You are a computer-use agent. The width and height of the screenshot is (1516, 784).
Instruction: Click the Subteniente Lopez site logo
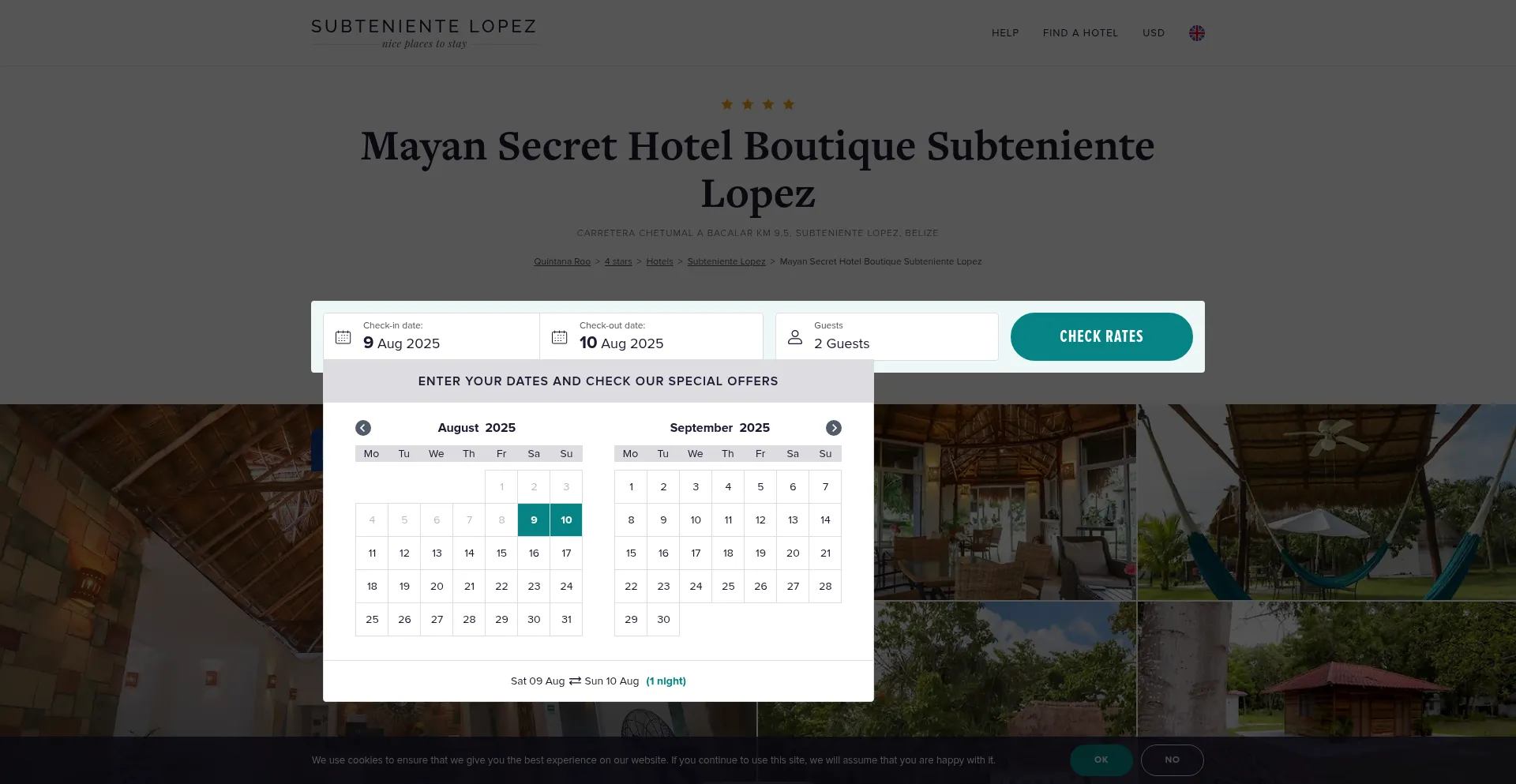coord(424,33)
